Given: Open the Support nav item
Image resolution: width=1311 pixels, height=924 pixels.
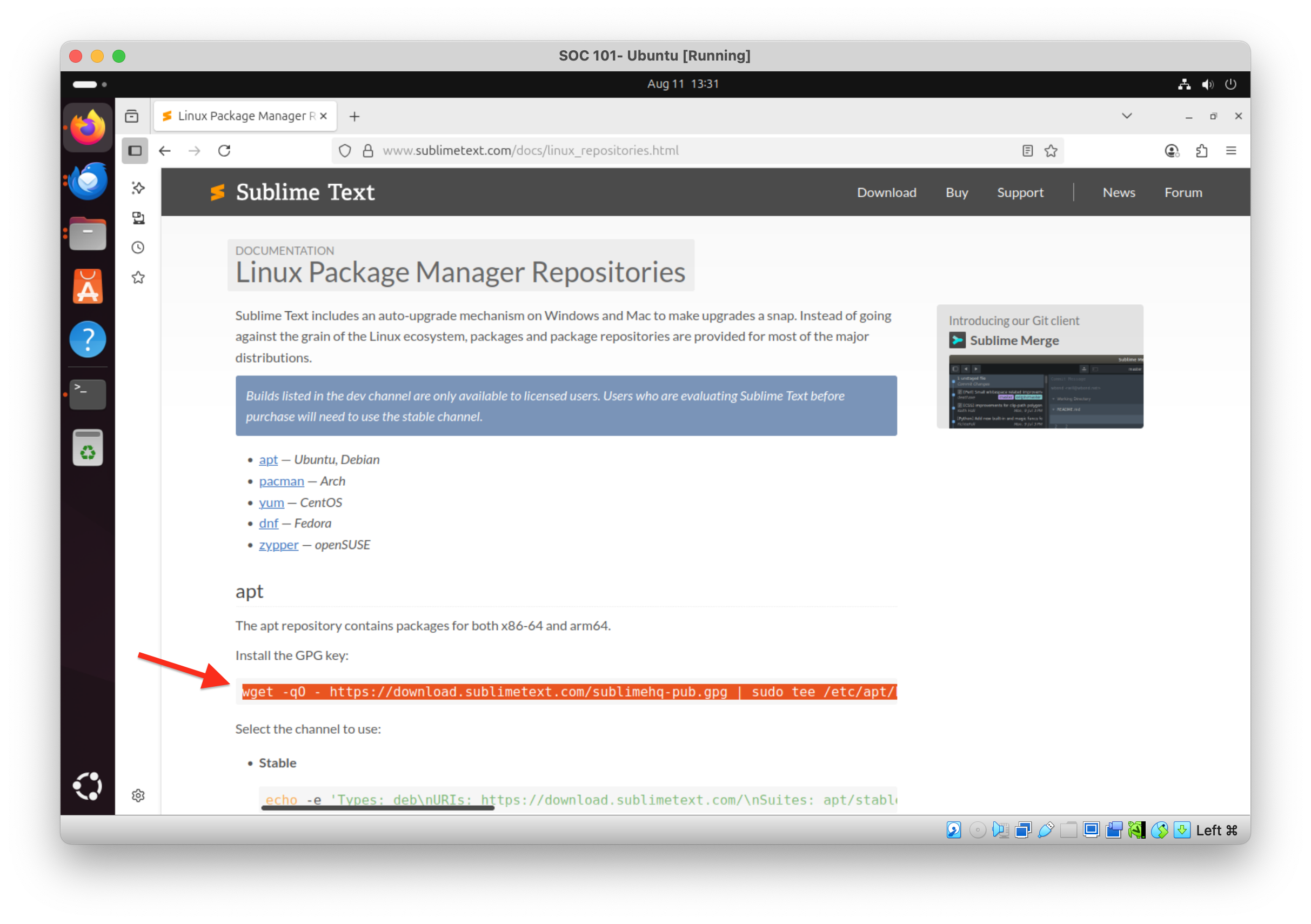Looking at the screenshot, I should 1020,192.
